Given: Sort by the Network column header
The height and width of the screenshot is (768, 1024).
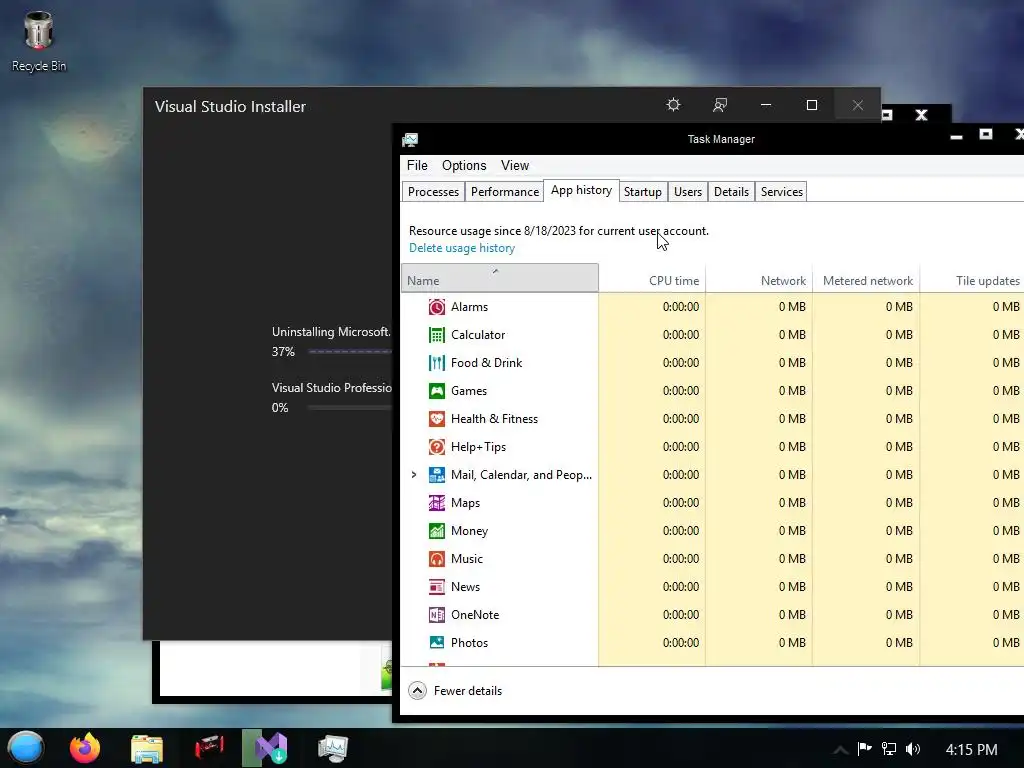Looking at the screenshot, I should tap(759, 279).
